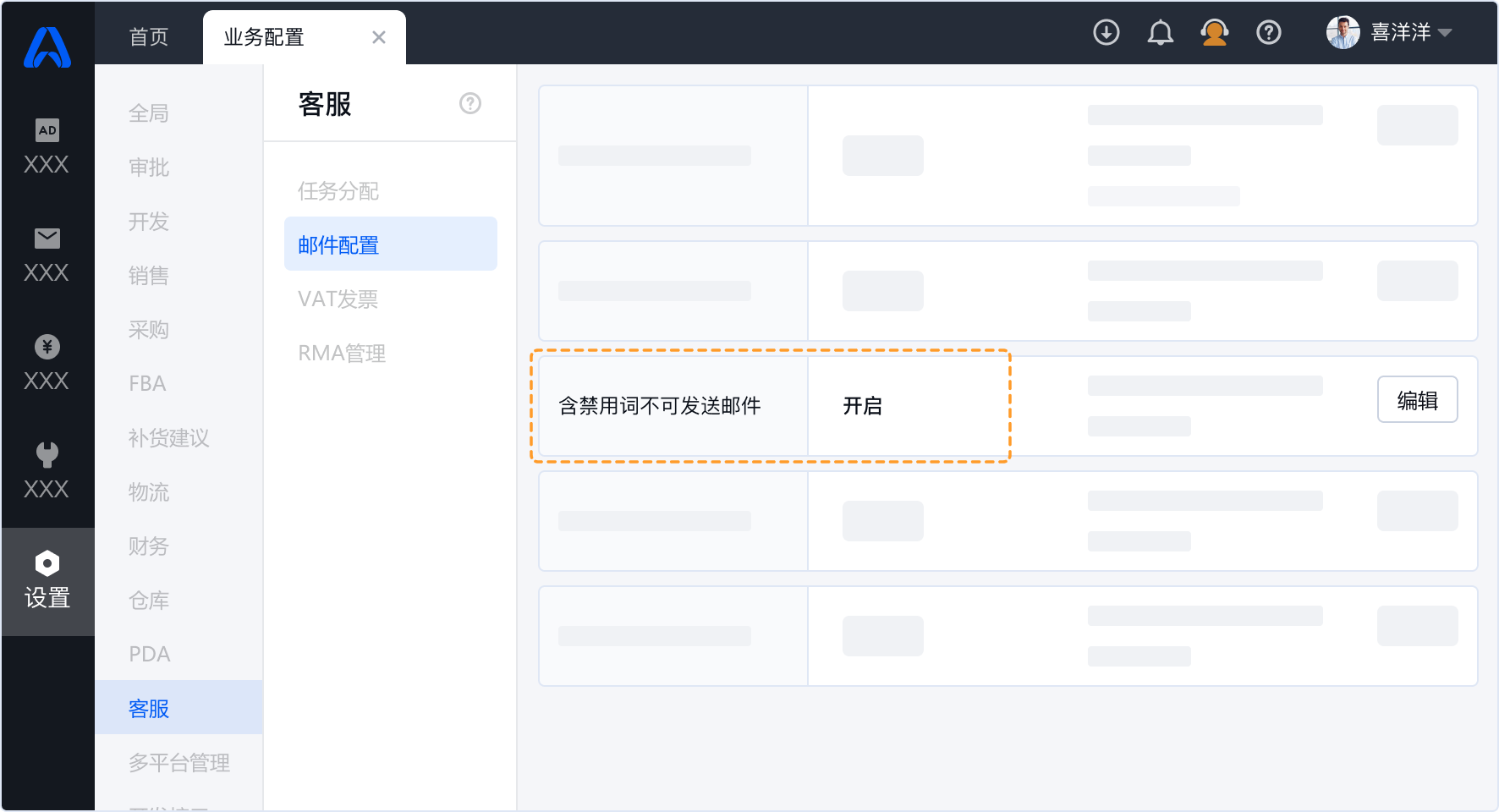Go to RMA管理 settings
The image size is (1499, 812).
342,354
